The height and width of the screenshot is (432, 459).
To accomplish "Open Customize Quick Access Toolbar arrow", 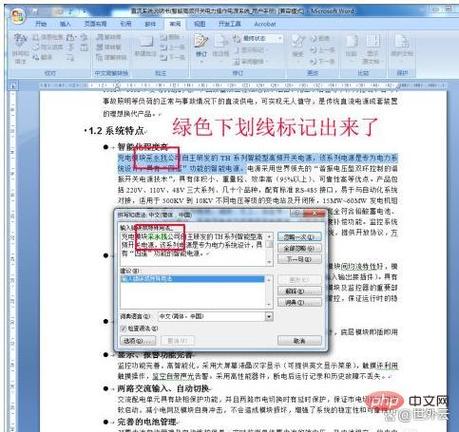I will 84,12.
